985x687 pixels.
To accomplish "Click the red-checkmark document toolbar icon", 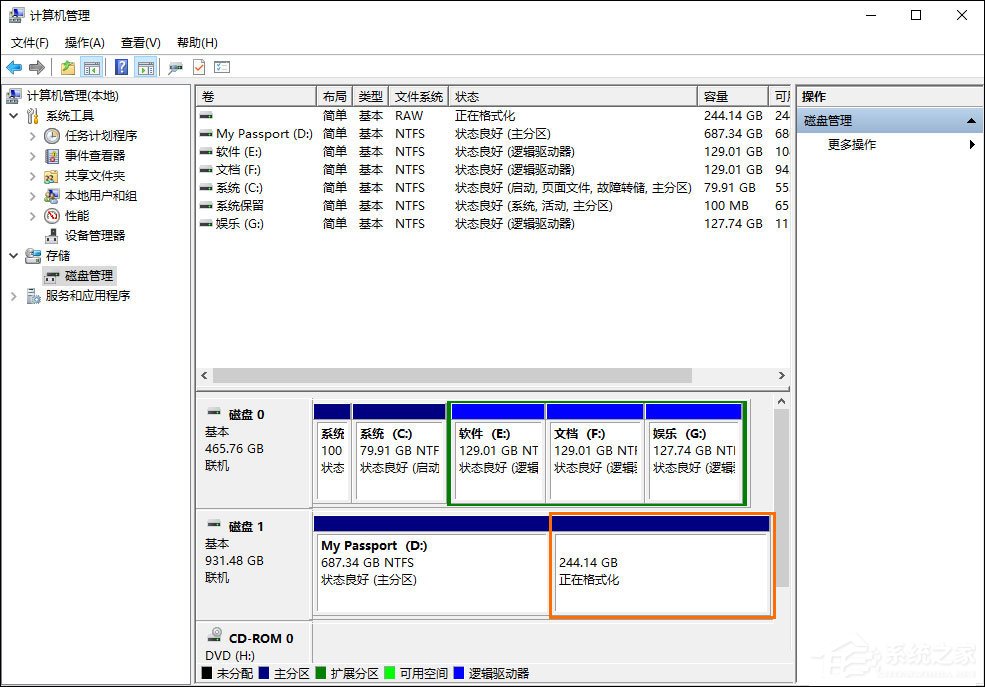I will coord(200,66).
